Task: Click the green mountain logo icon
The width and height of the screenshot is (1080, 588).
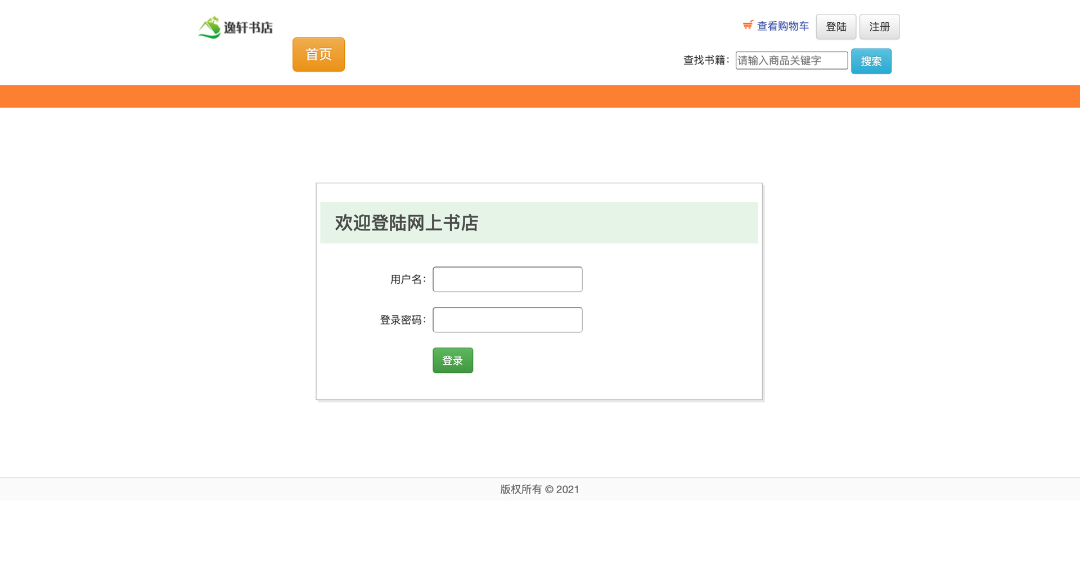Action: (x=209, y=28)
